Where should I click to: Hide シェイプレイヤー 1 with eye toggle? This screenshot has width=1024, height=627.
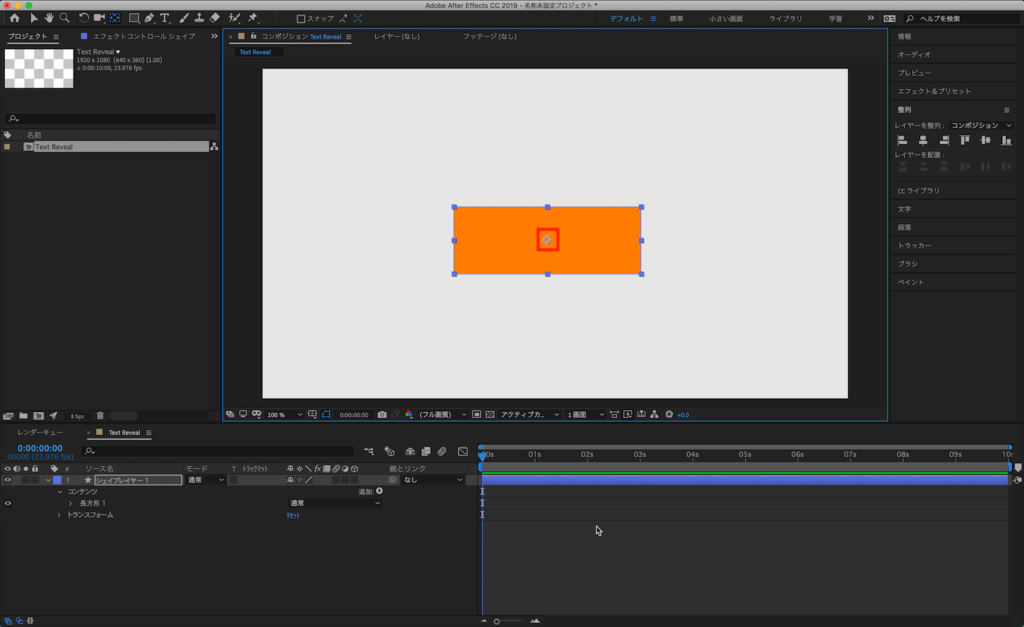8,480
